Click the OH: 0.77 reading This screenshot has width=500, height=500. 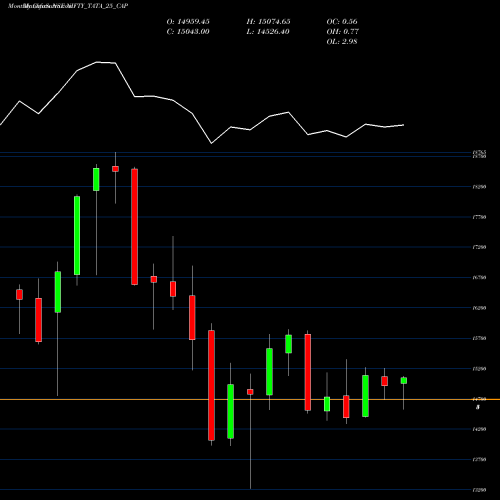click(x=342, y=32)
